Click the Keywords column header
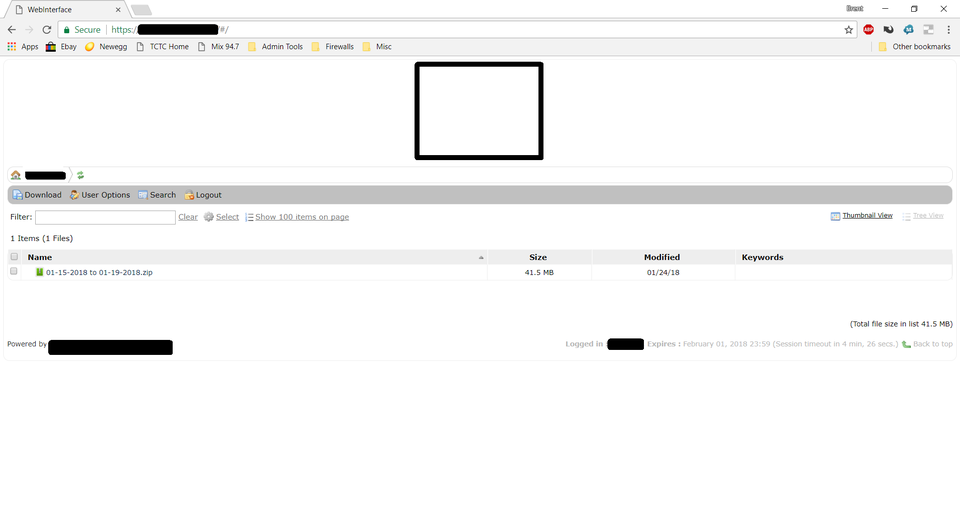 click(762, 257)
